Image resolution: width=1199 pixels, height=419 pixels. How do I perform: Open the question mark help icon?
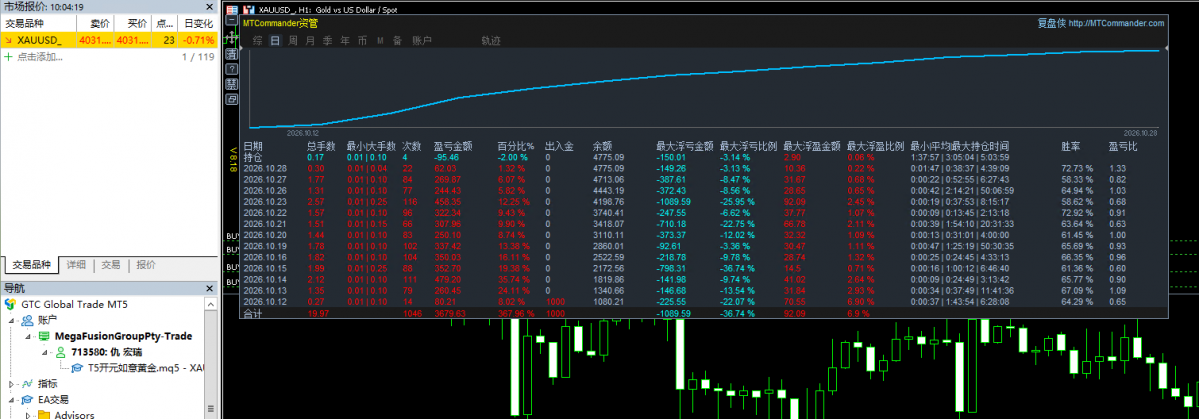pos(232,69)
